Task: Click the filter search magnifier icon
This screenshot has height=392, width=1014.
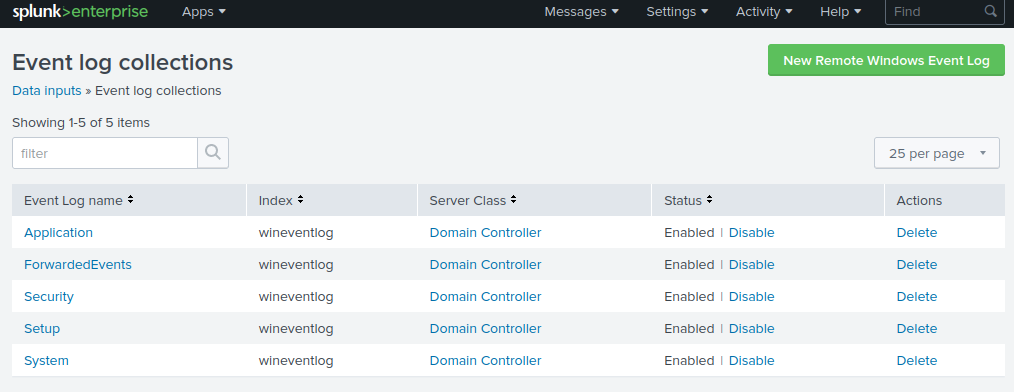Action: pos(213,153)
